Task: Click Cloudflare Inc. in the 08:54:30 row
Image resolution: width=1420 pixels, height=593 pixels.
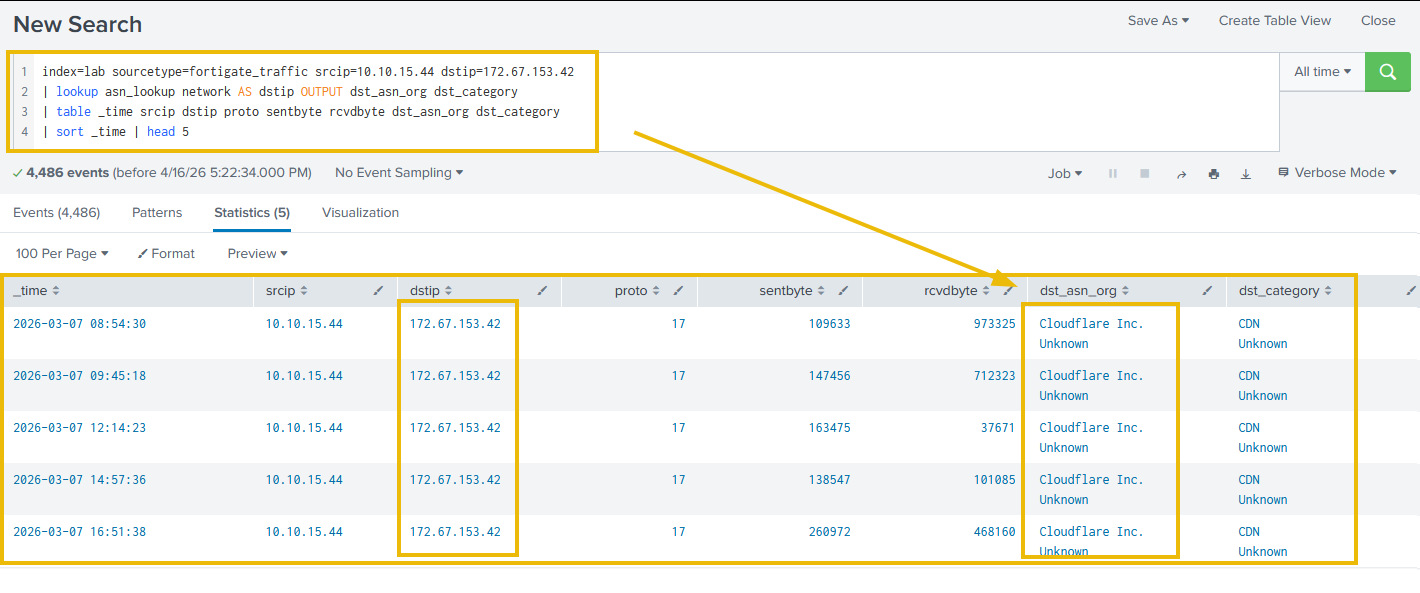Action: click(1091, 324)
